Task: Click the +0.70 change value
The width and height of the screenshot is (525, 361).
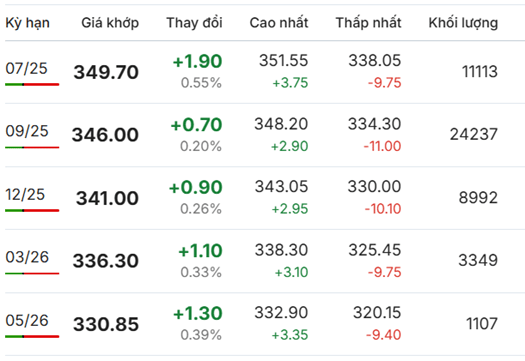Action: coord(196,125)
